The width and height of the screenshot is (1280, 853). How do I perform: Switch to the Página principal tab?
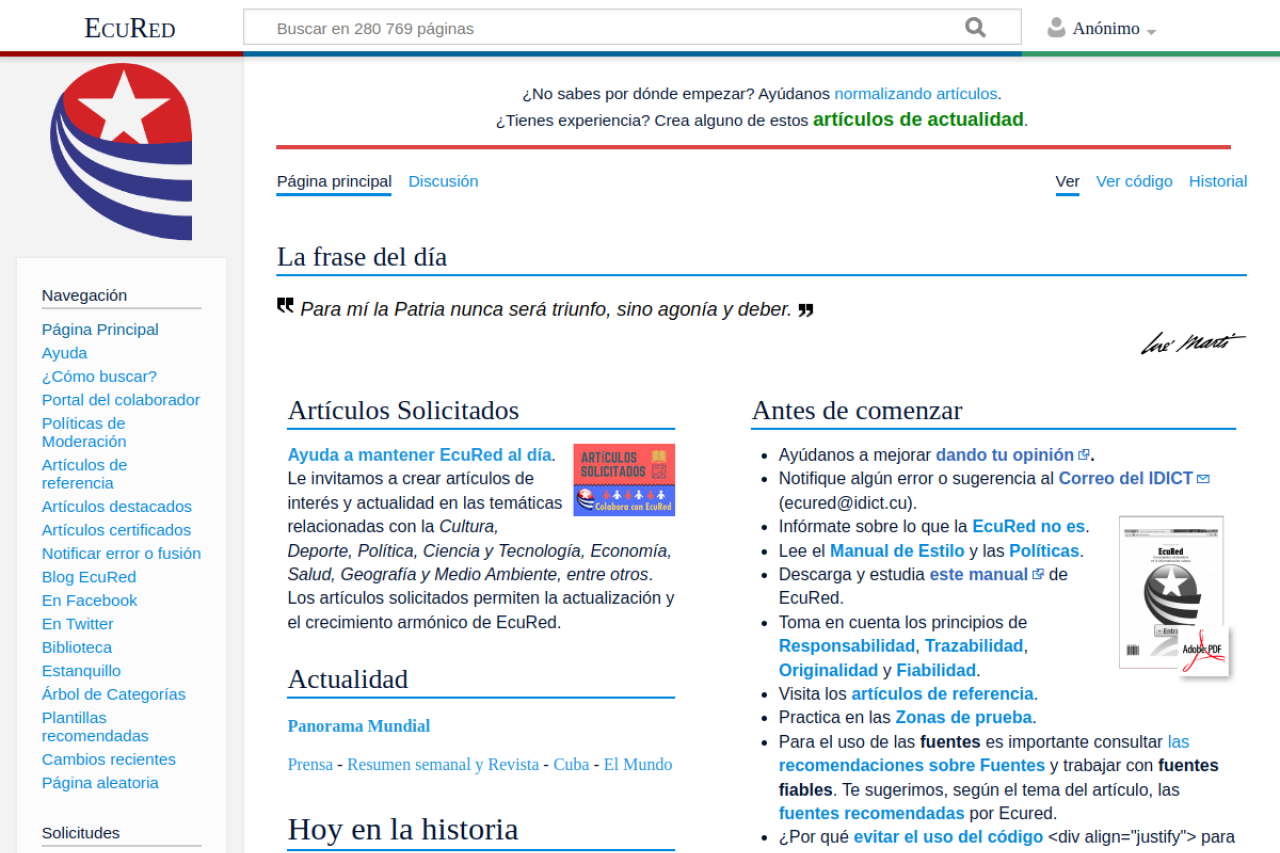tap(334, 181)
